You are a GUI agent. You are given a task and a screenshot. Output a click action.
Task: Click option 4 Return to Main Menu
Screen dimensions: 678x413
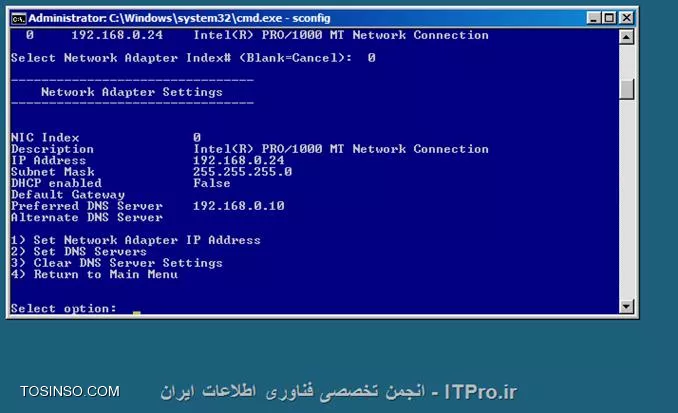(x=94, y=274)
